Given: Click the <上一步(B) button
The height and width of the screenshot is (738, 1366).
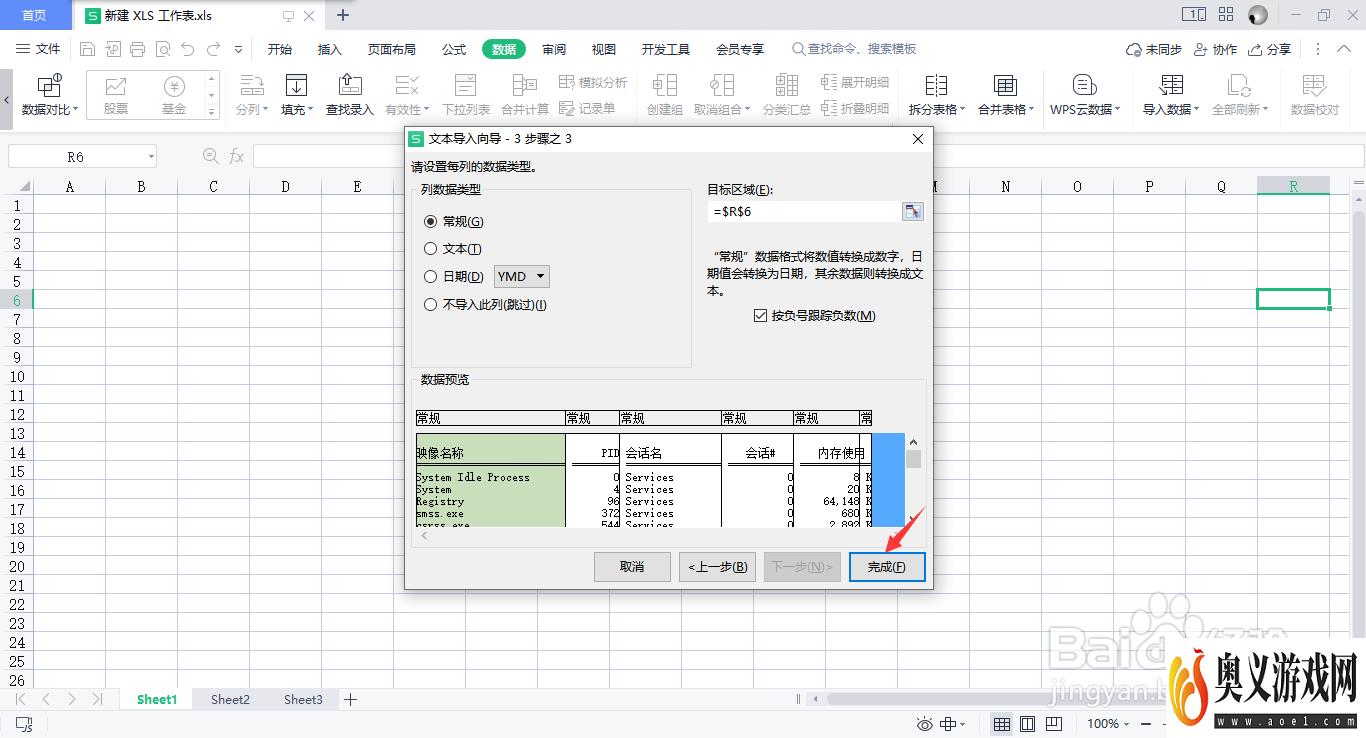Looking at the screenshot, I should [717, 567].
